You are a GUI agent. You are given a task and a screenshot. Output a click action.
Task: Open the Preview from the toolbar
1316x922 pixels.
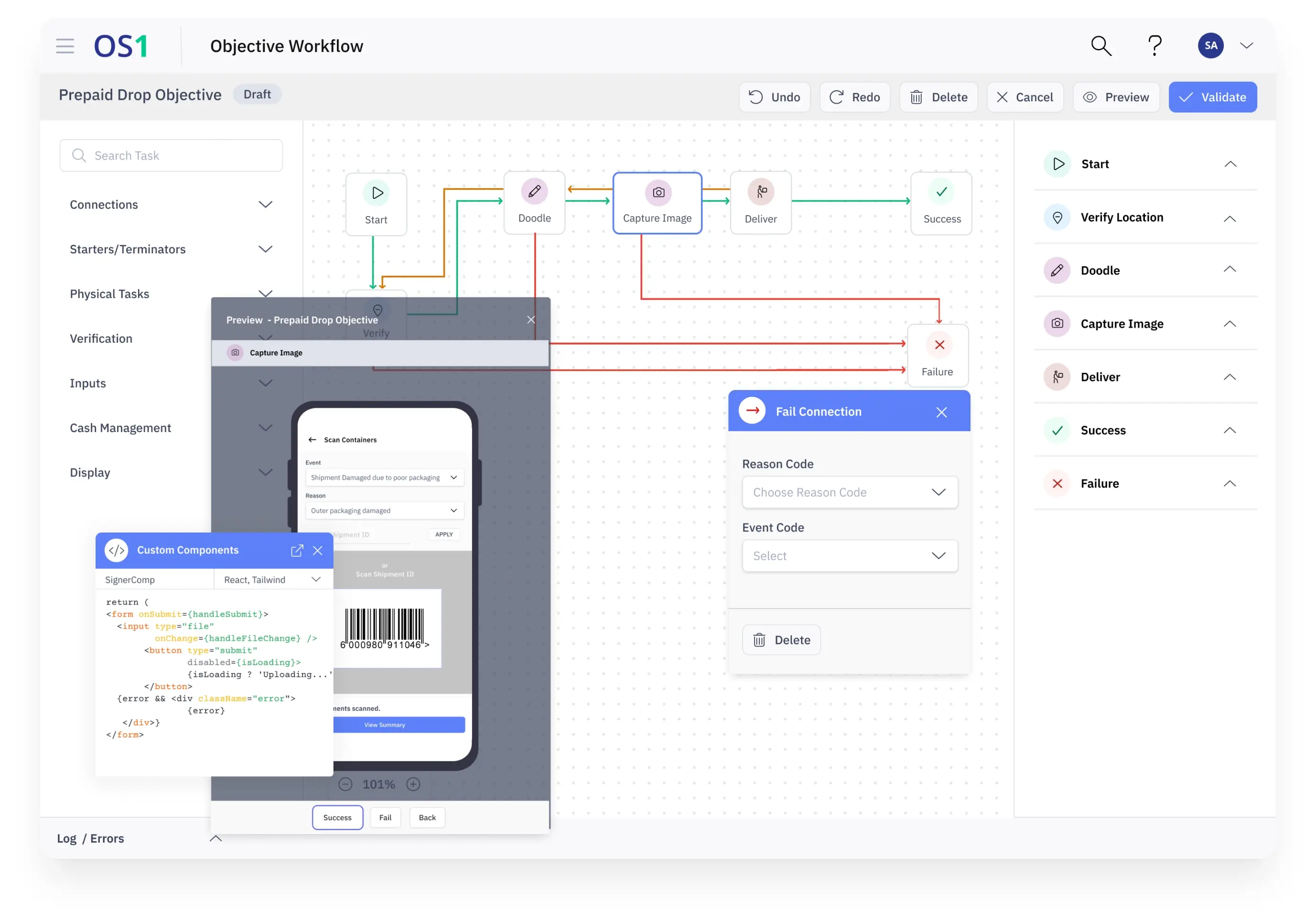pyautogui.click(x=1116, y=97)
